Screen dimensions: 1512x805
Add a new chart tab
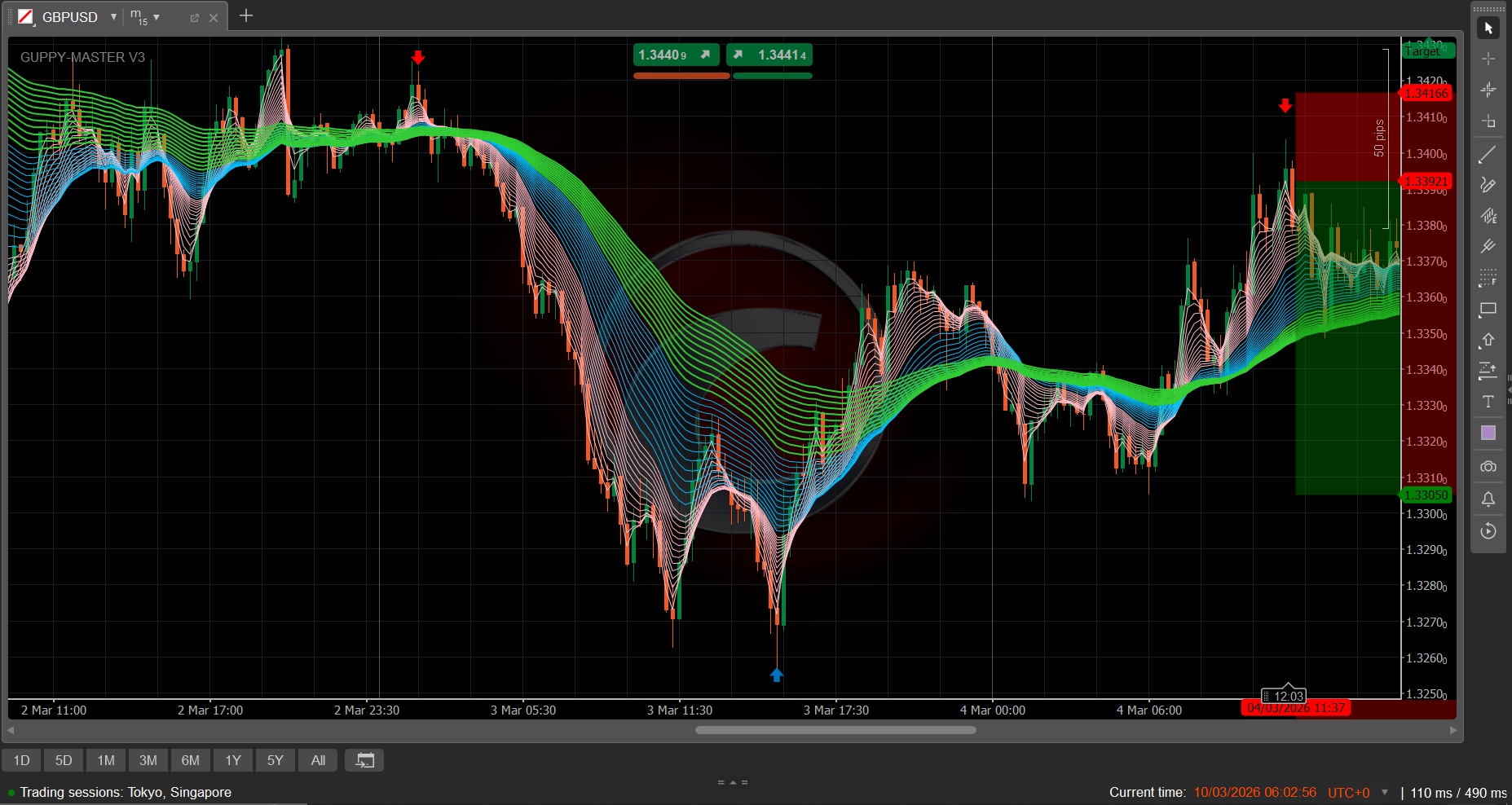point(245,16)
